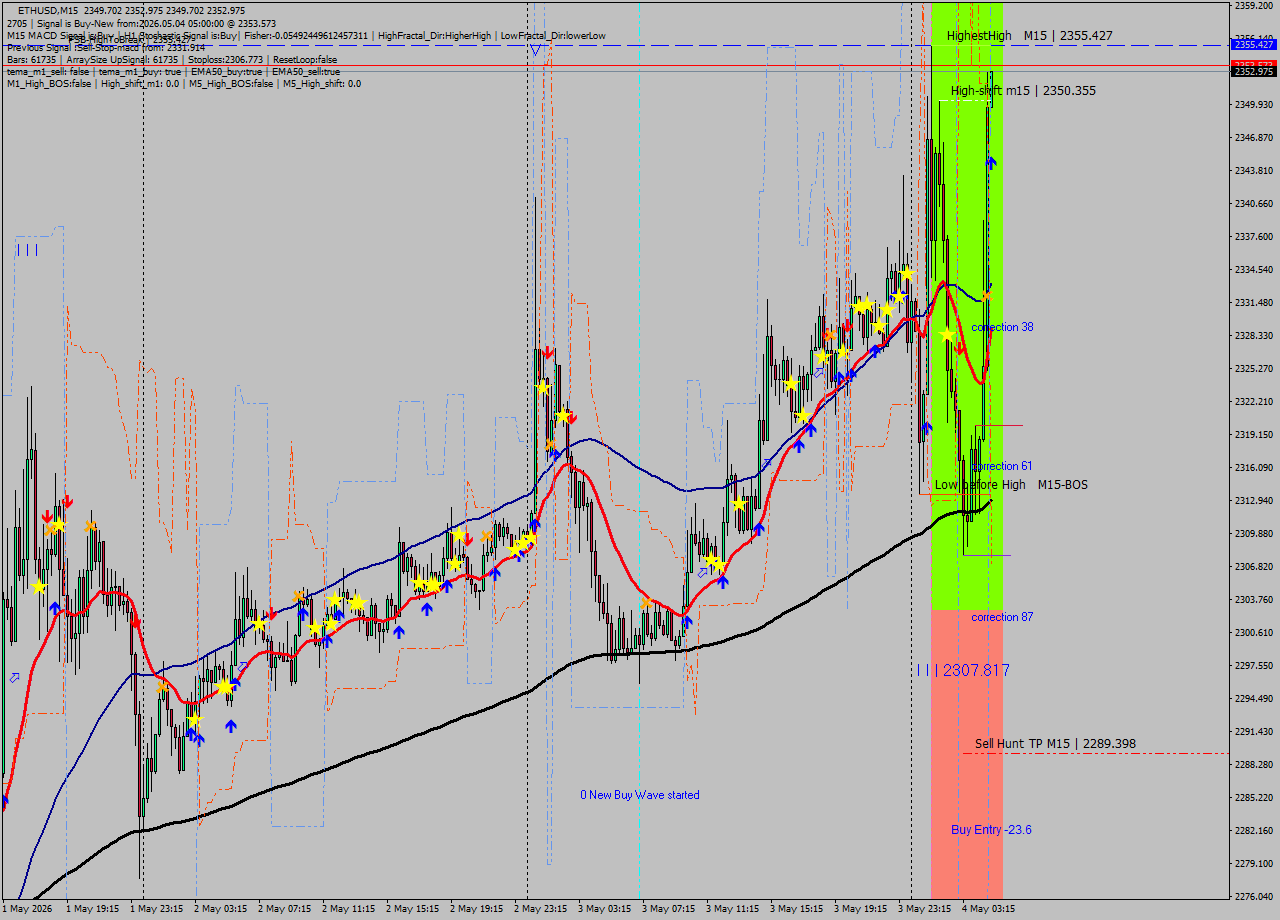Image resolution: width=1280 pixels, height=920 pixels.
Task: Click the '| | | 2307.817' price label
Action: tap(963, 670)
